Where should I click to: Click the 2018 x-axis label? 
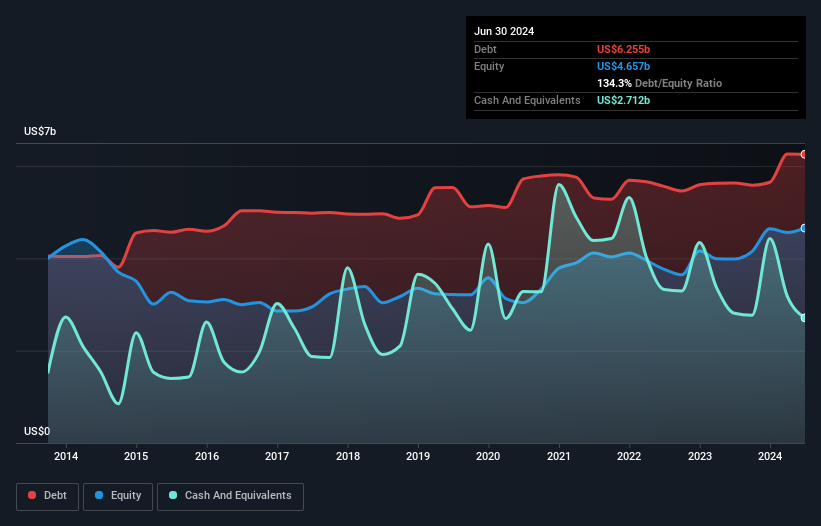[348, 456]
